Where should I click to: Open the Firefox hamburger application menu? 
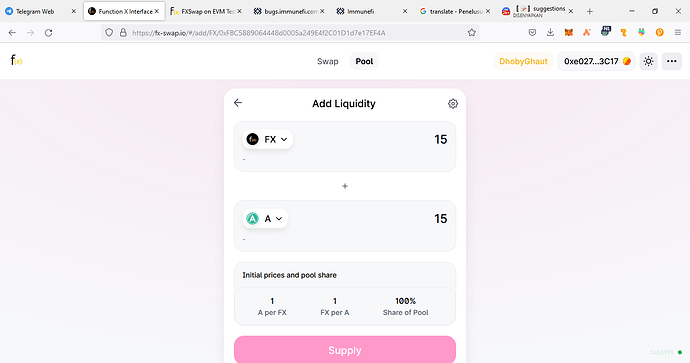pos(678,32)
